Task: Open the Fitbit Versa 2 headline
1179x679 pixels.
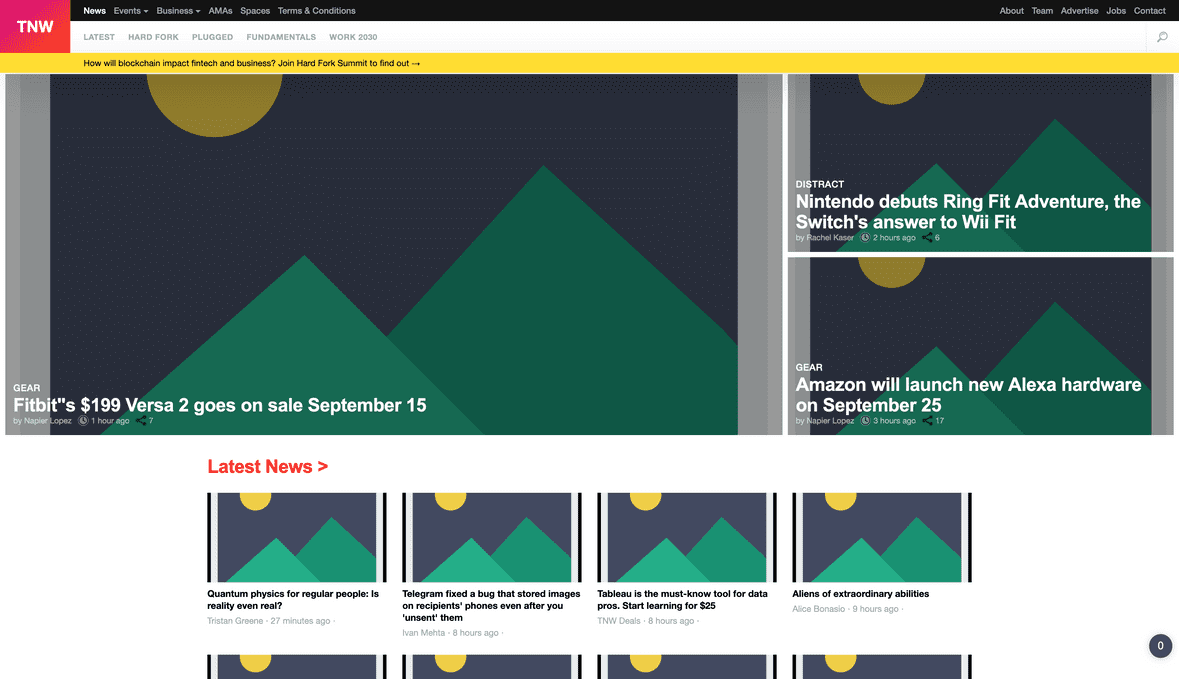Action: click(219, 405)
